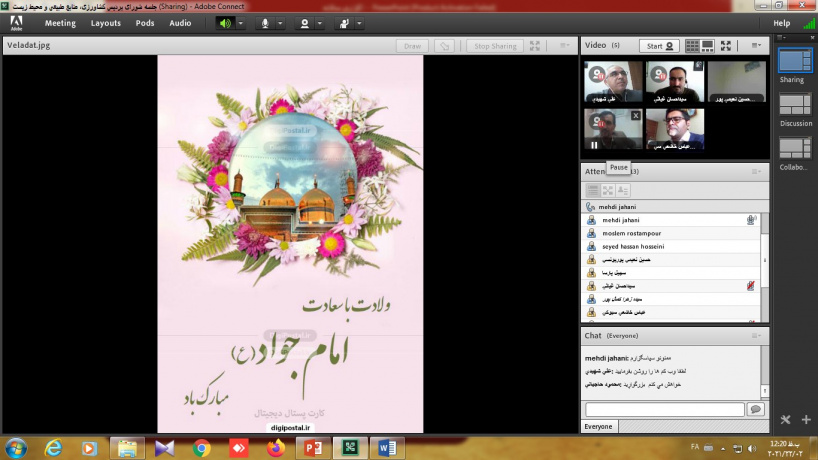Open the Video pod options menu
This screenshot has height=460, width=818.
click(756, 45)
